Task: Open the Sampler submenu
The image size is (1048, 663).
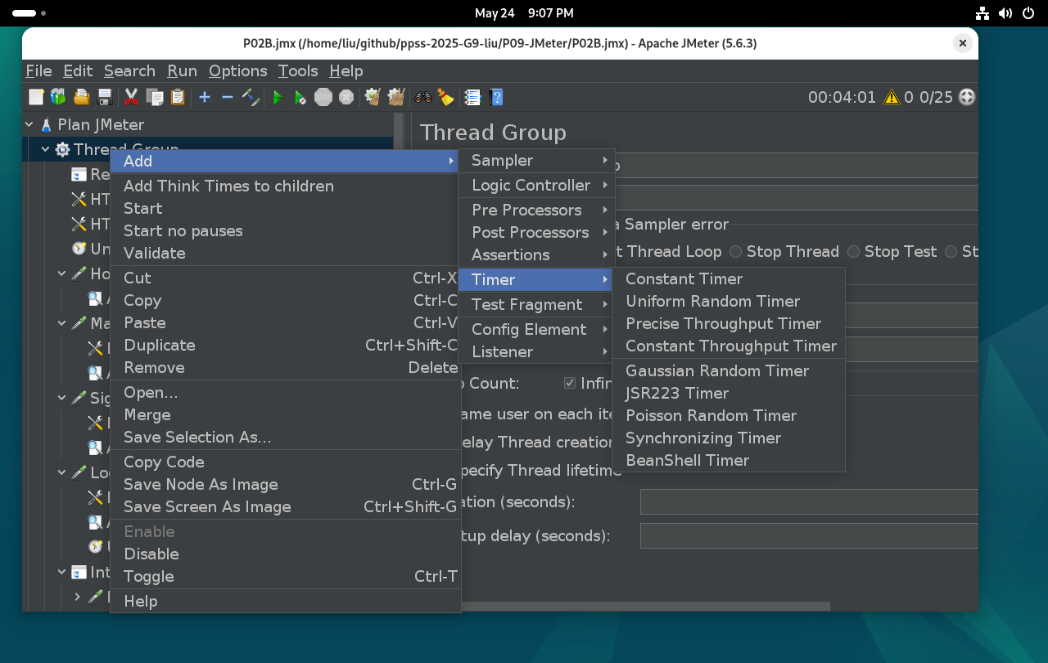Action: pyautogui.click(x=536, y=160)
